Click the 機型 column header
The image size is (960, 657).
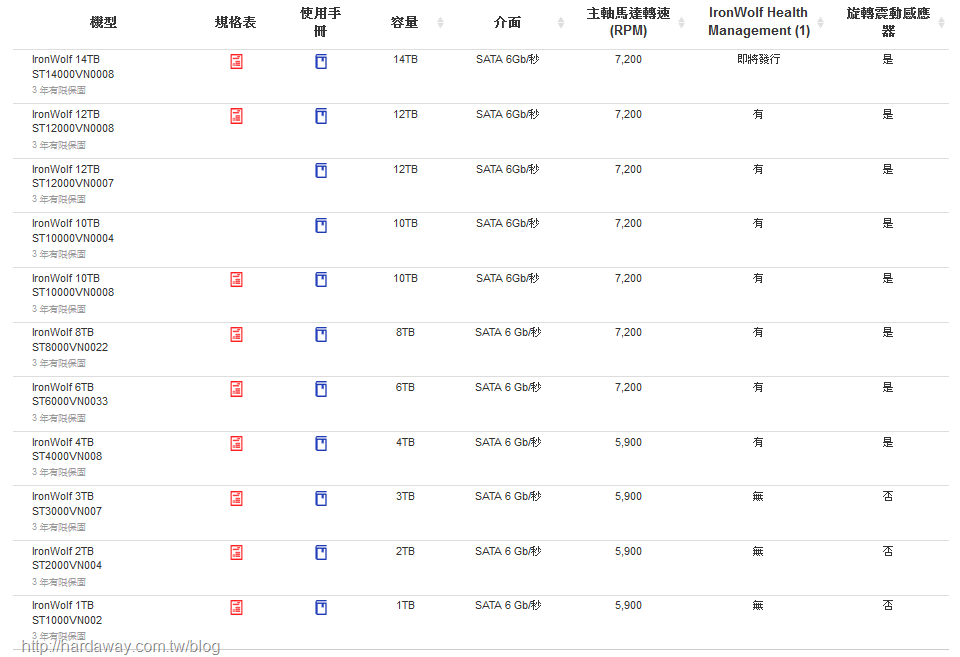point(103,23)
